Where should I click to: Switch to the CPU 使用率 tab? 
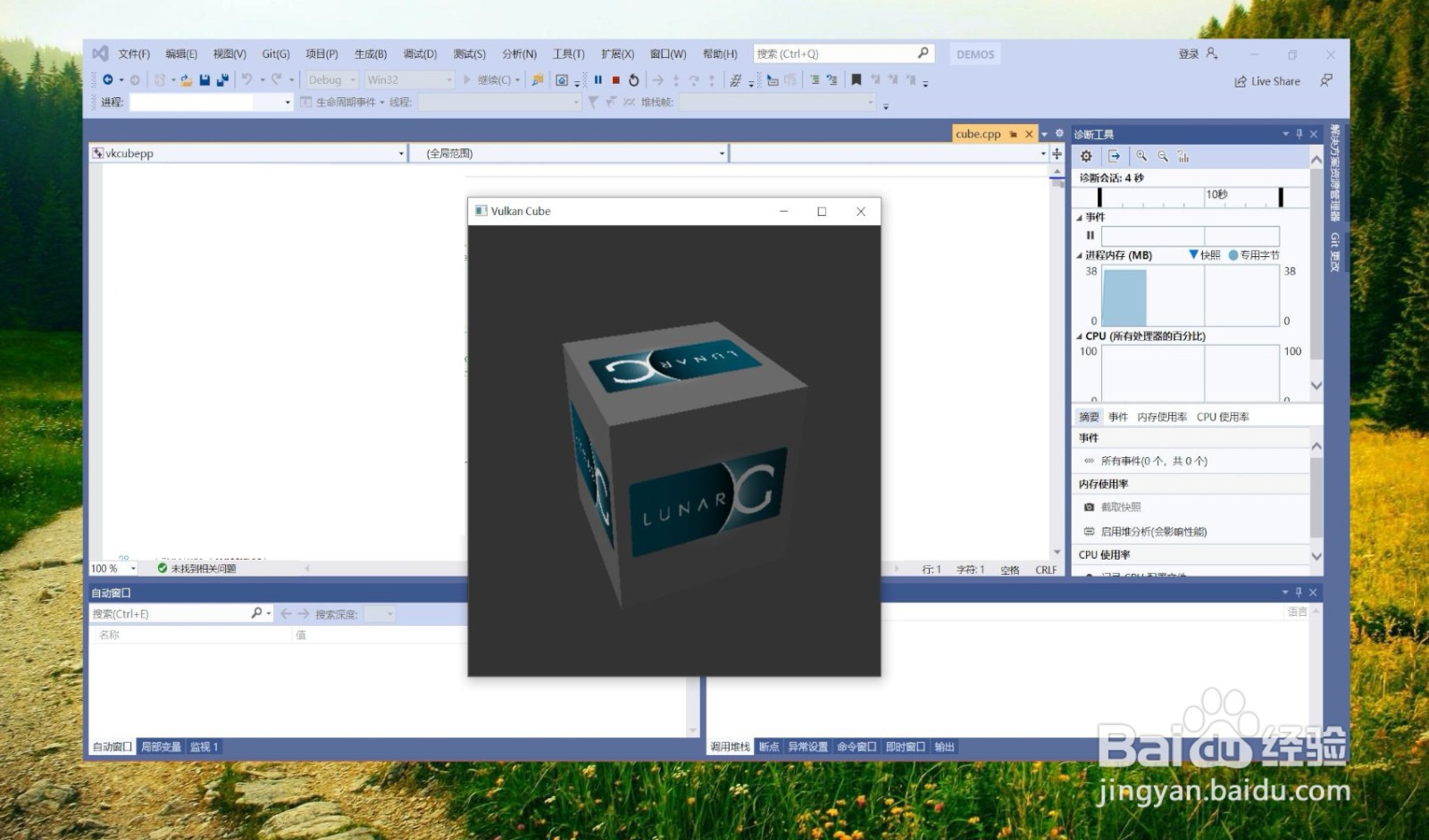(x=1223, y=417)
